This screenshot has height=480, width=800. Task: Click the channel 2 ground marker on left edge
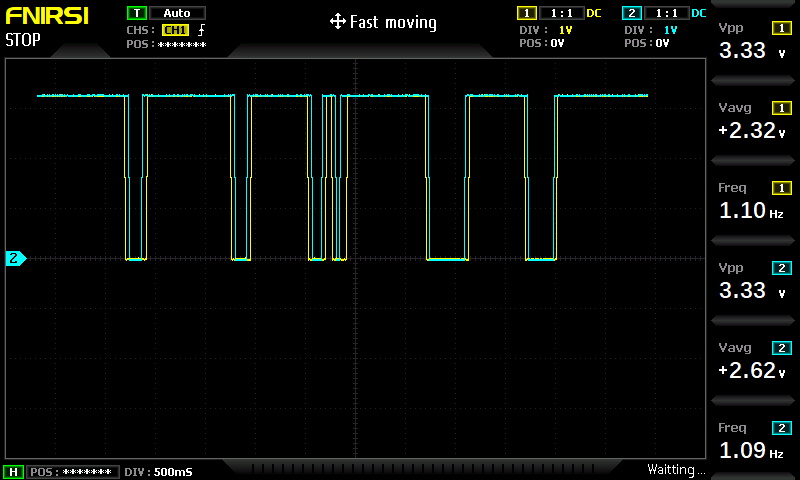pyautogui.click(x=15, y=259)
